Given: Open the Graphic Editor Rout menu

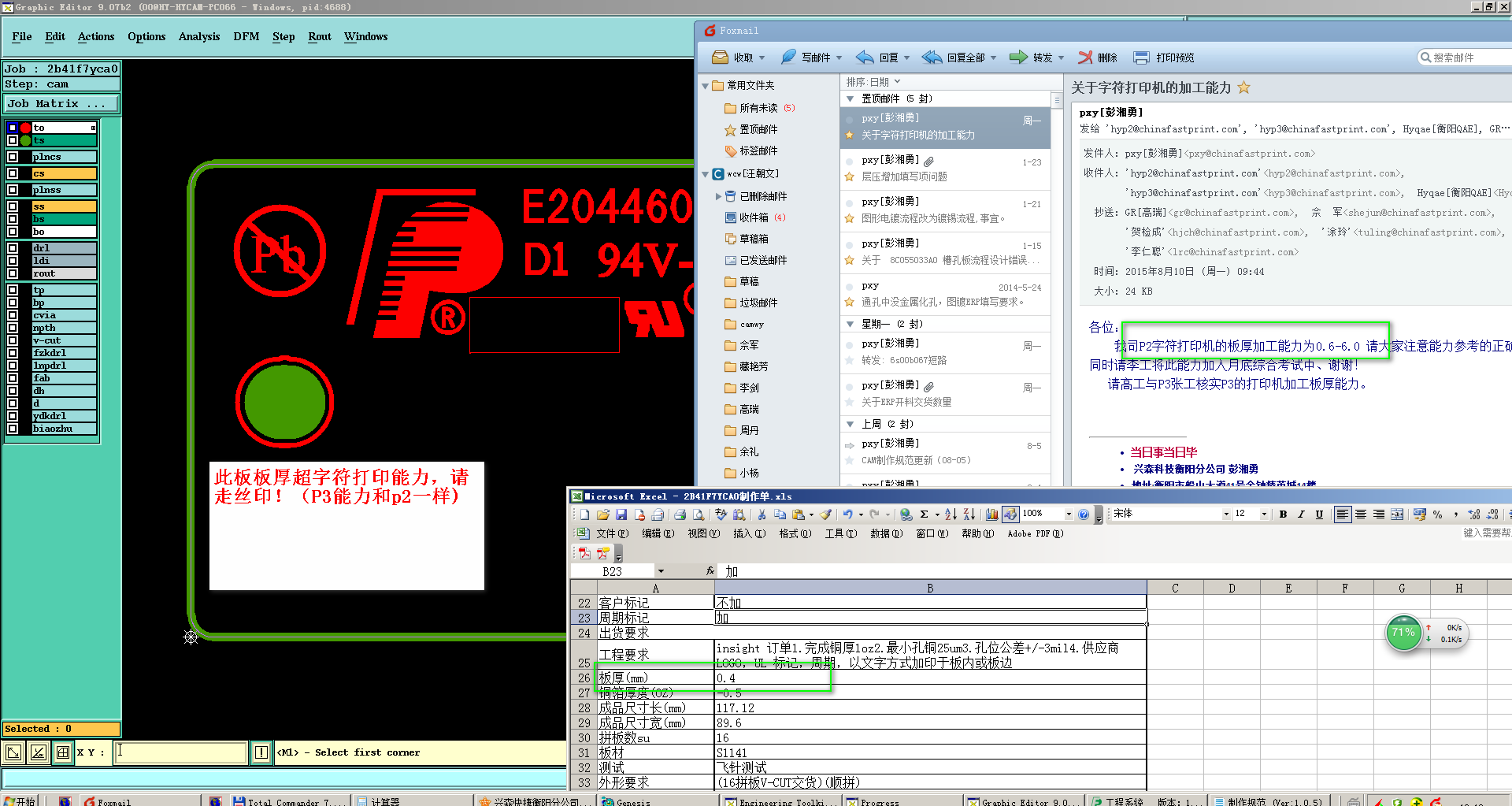Looking at the screenshot, I should [320, 37].
